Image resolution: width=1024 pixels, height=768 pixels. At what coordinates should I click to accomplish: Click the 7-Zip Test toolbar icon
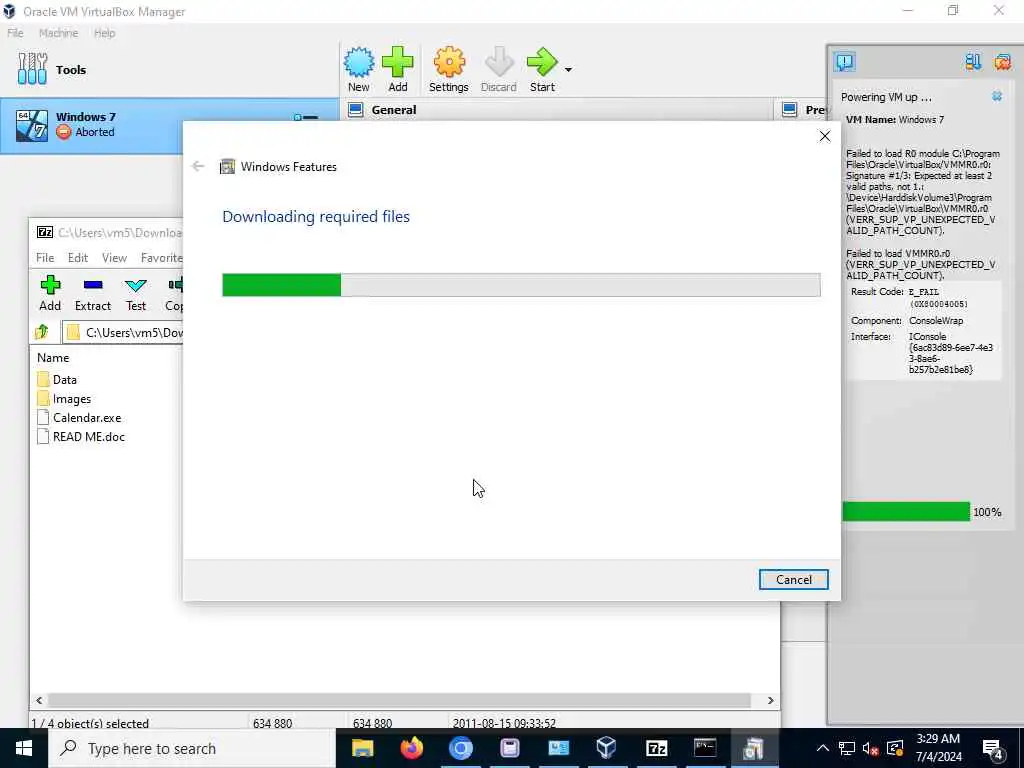136,293
